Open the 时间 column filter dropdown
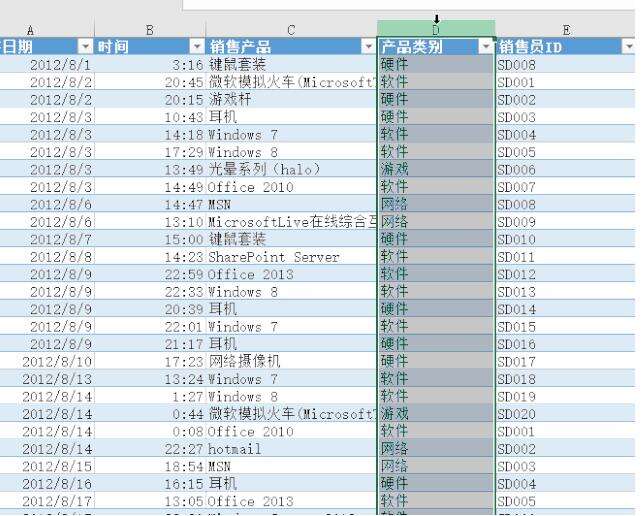The image size is (642, 516). [x=197, y=46]
